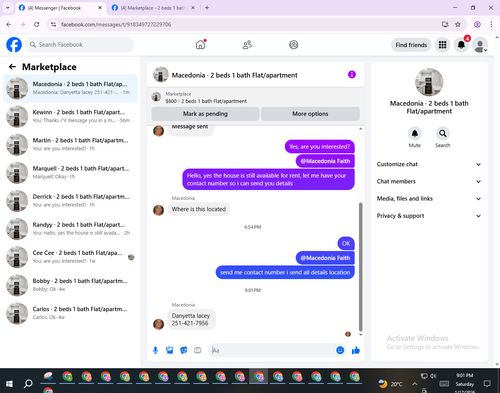Click Mark as pending button
The width and height of the screenshot is (500, 393).
pos(205,114)
